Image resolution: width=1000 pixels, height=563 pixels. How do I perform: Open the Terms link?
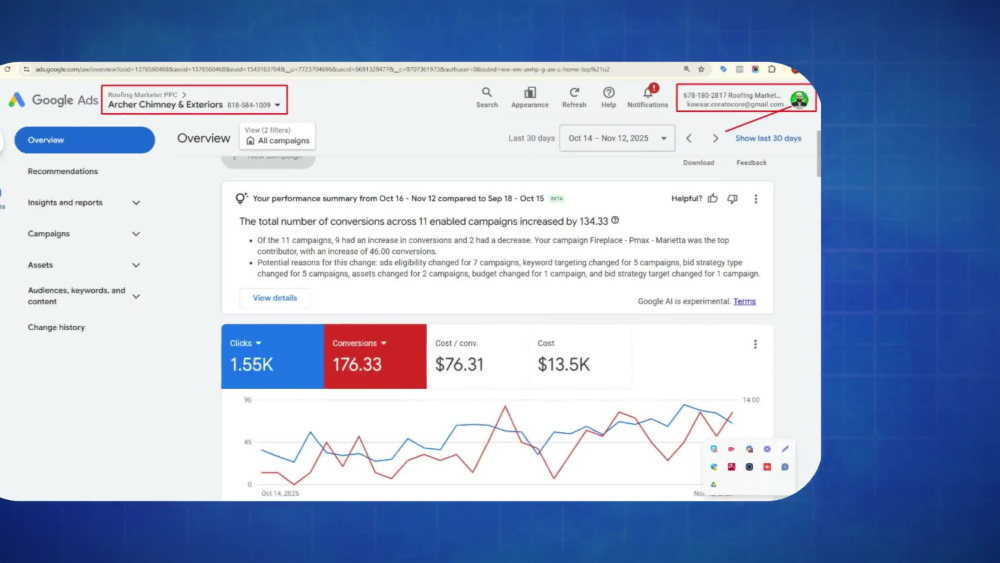pos(744,302)
